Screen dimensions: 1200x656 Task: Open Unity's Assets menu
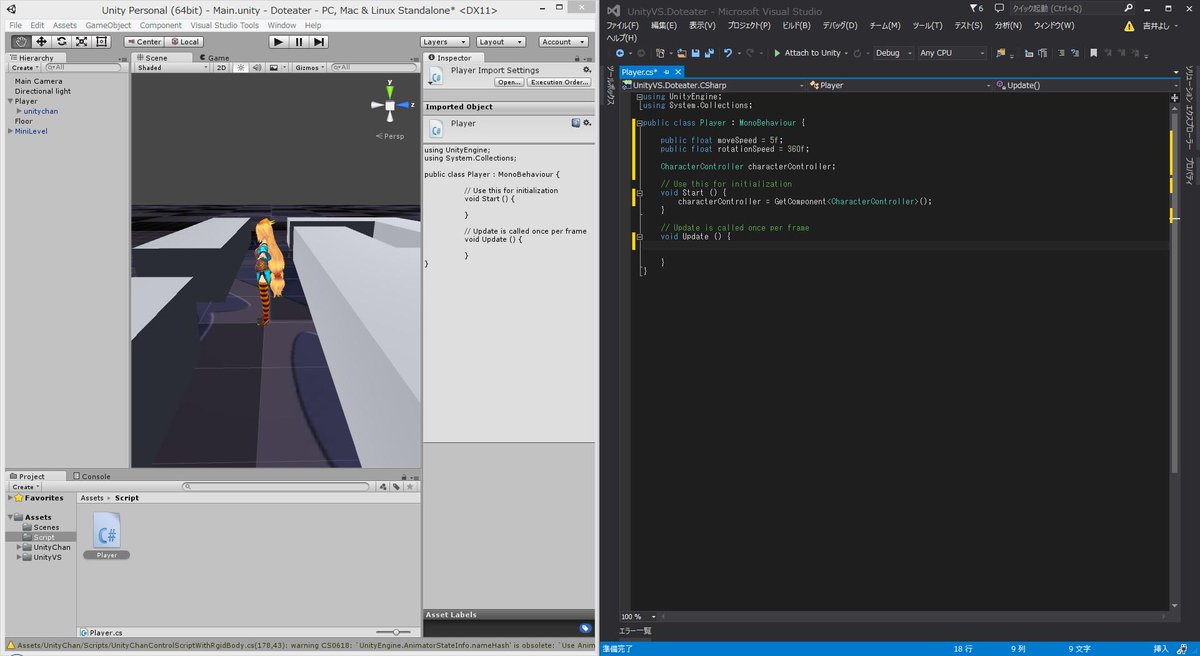point(64,25)
